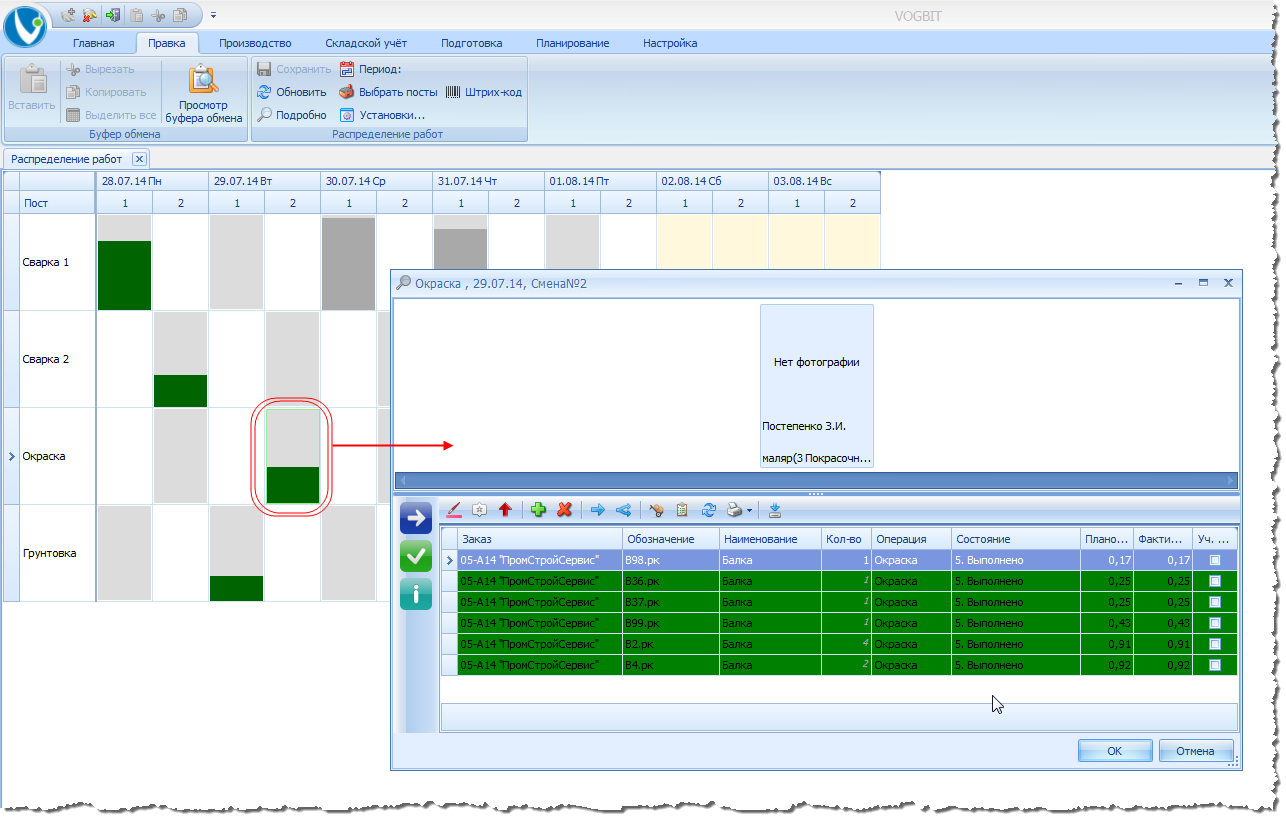This screenshot has height=818, width=1286.
Task: Click the Период: button in the ribbon
Action: click(x=370, y=69)
